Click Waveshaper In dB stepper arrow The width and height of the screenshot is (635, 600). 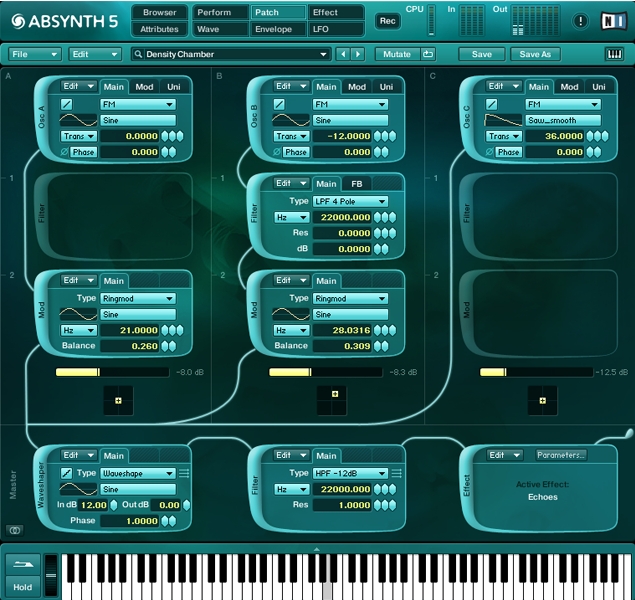114,505
